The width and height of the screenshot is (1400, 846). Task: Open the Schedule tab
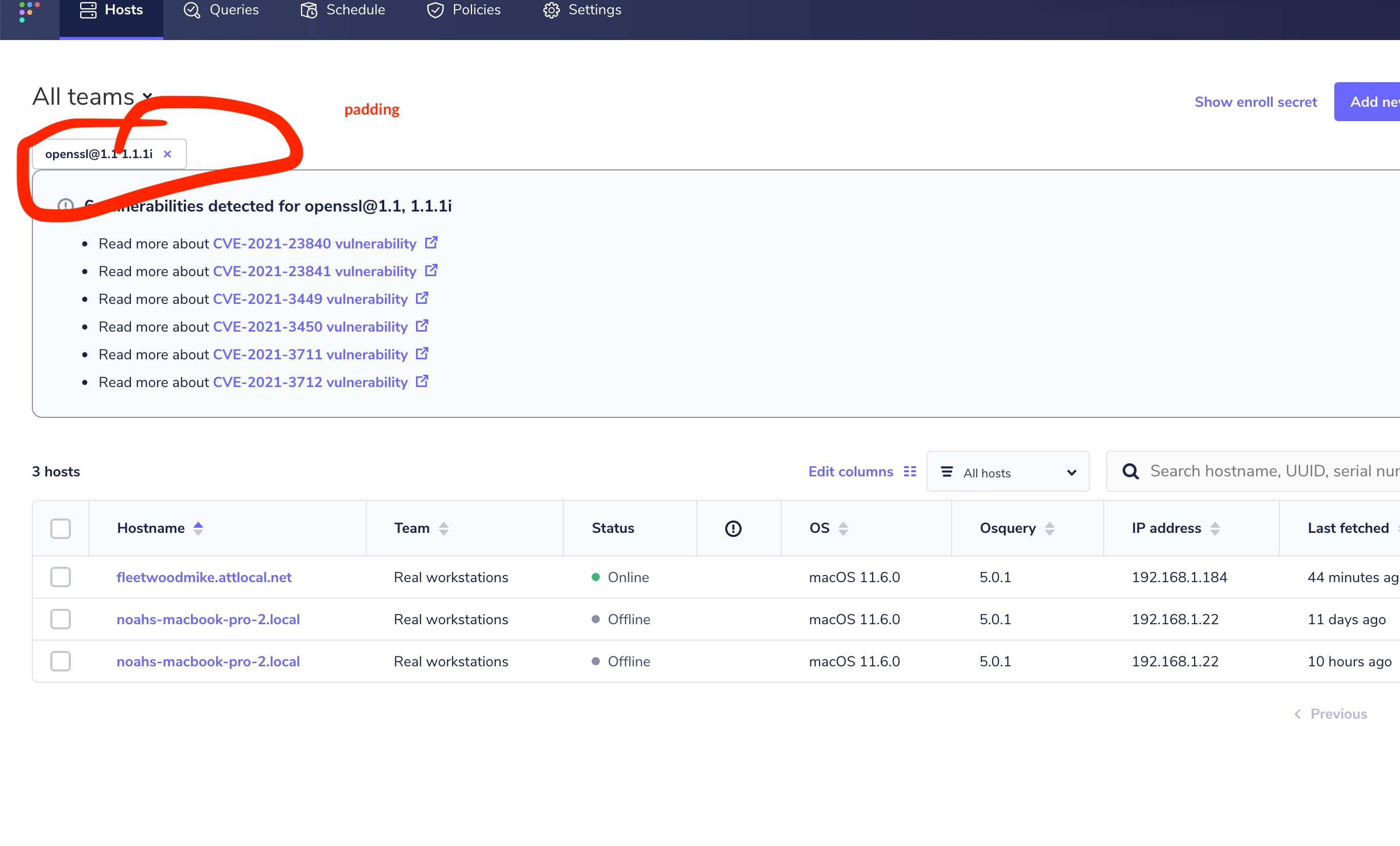coord(343,10)
